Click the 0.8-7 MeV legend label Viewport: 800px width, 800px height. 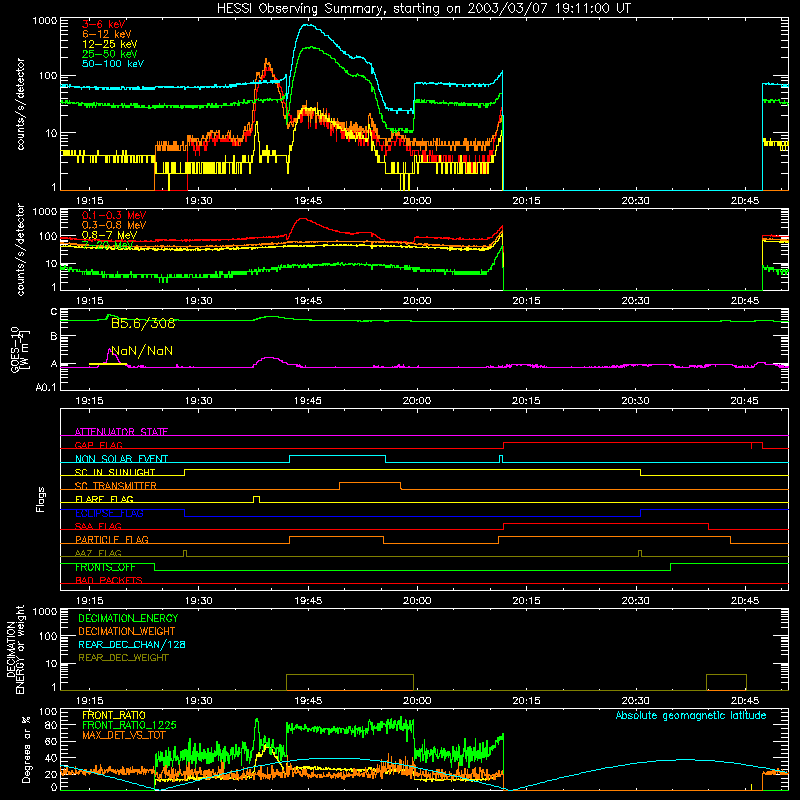[109, 235]
